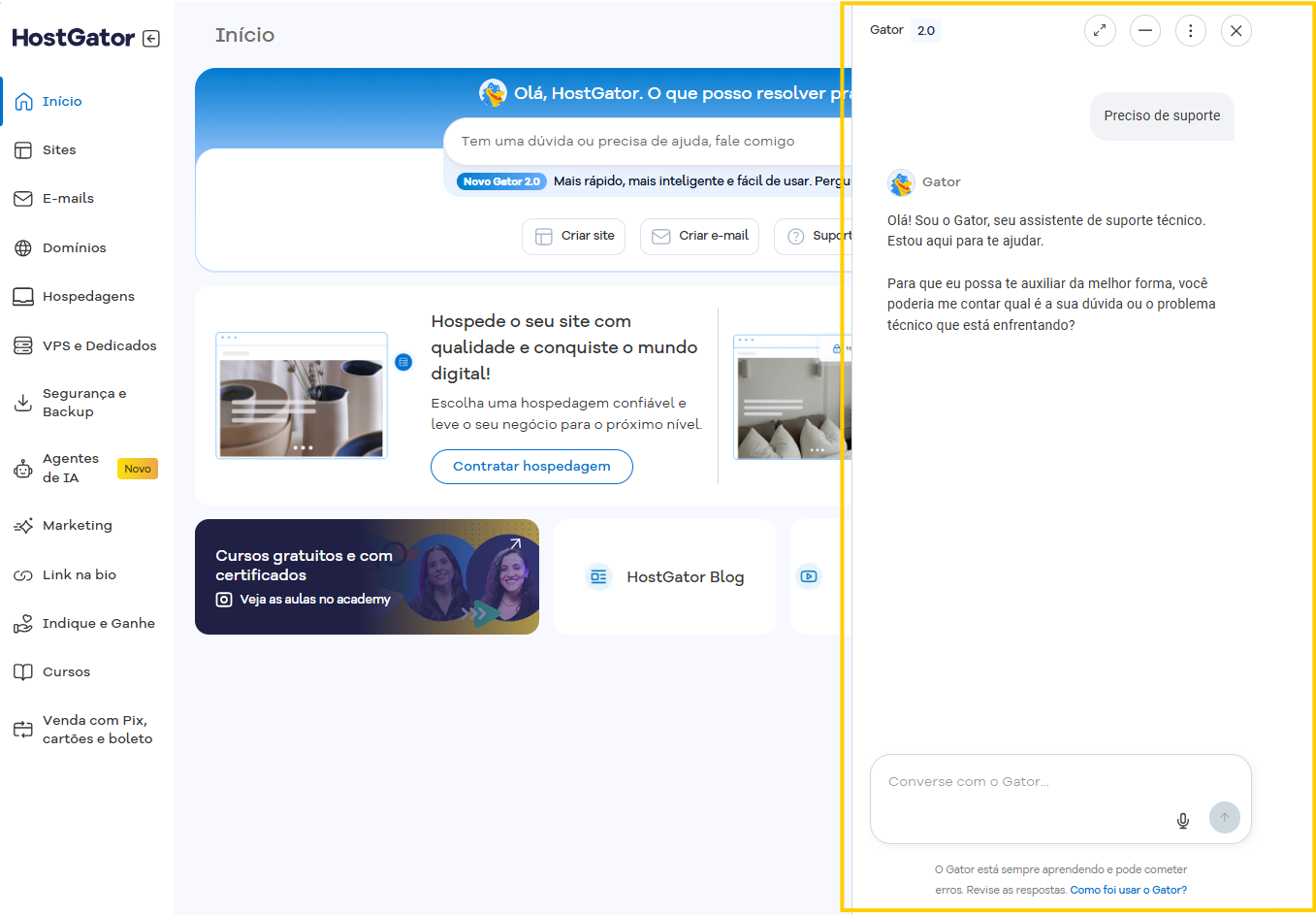Click the microphone voice input icon
Viewport: 1316px width, 915px height.
click(1183, 821)
